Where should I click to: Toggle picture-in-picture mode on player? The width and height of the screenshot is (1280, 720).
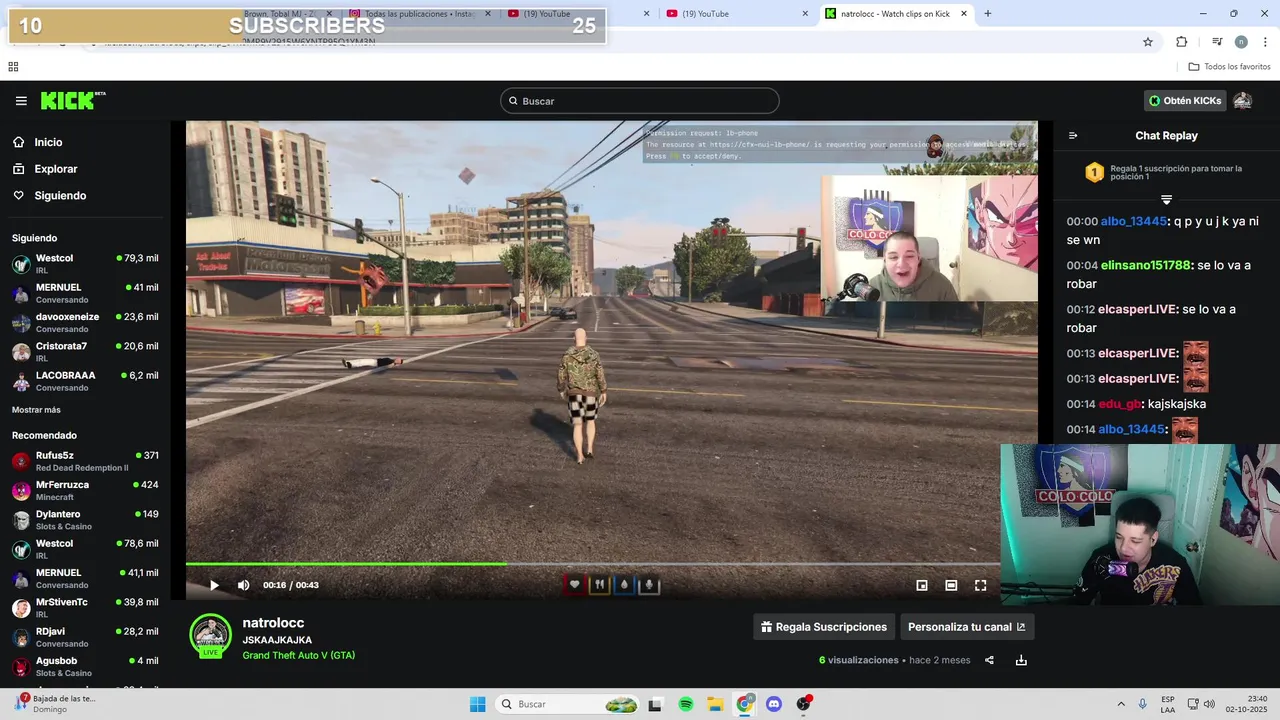(922, 585)
